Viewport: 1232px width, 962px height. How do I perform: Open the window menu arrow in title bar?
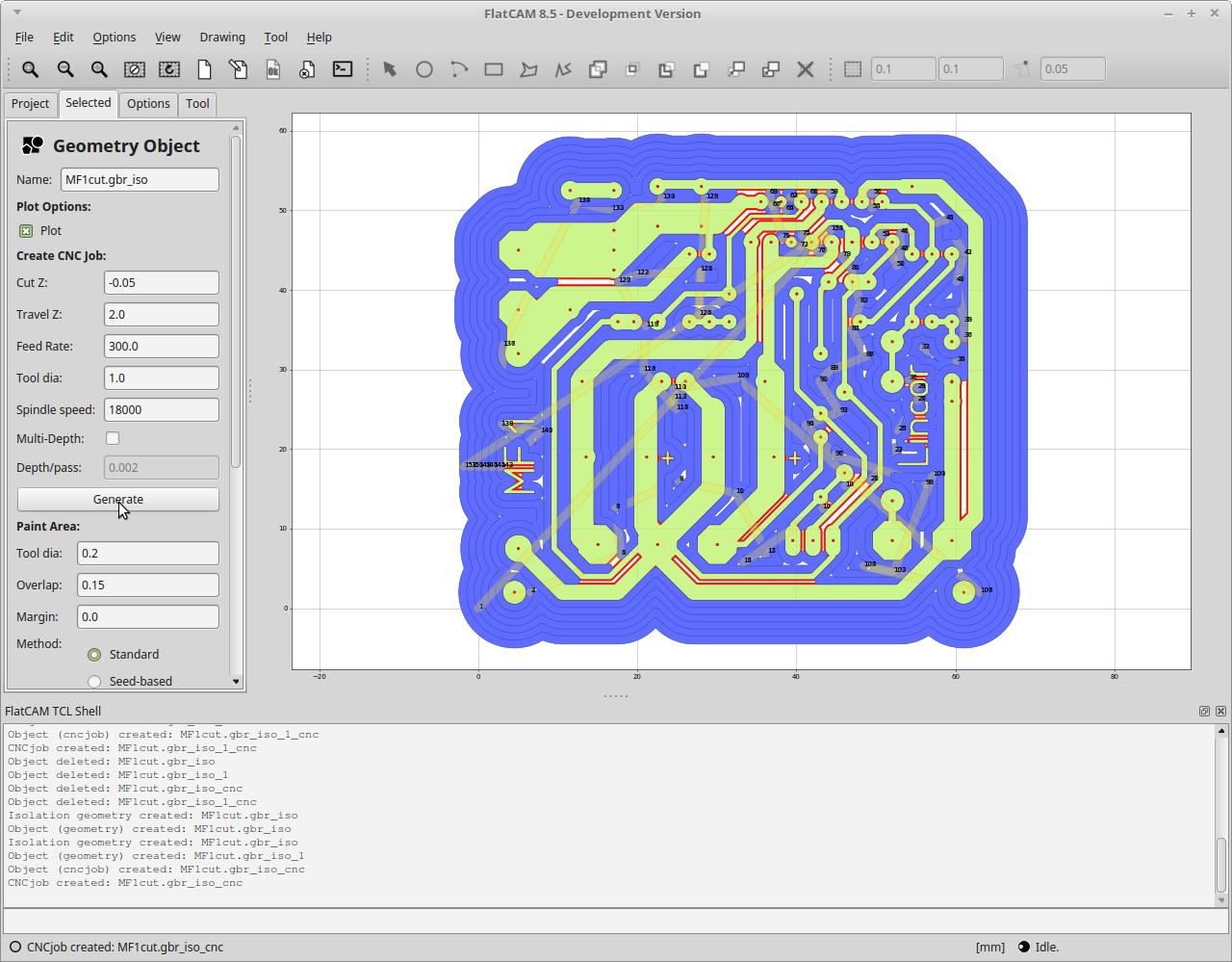[x=16, y=13]
